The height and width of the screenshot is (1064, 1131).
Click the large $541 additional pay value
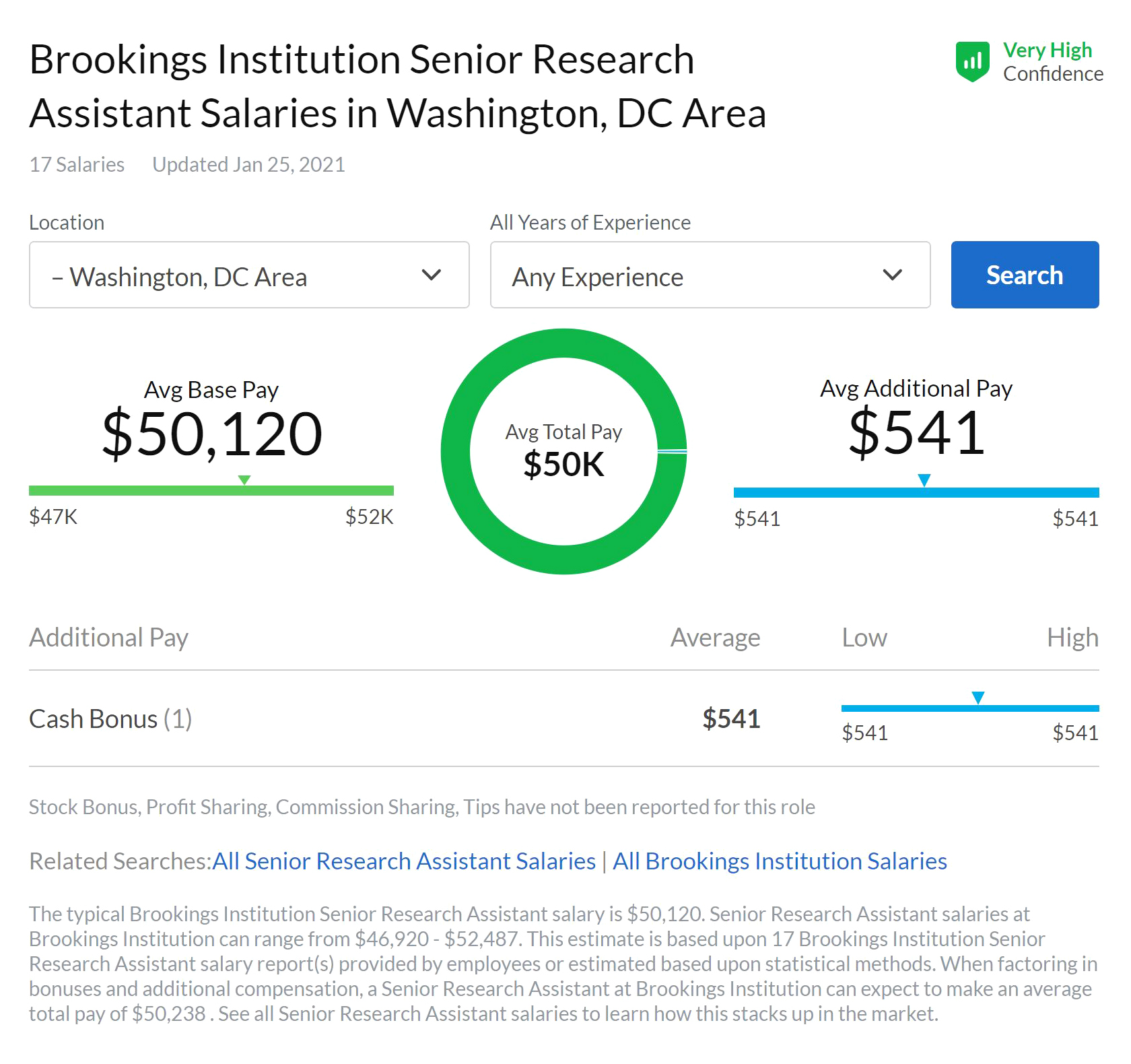point(916,432)
